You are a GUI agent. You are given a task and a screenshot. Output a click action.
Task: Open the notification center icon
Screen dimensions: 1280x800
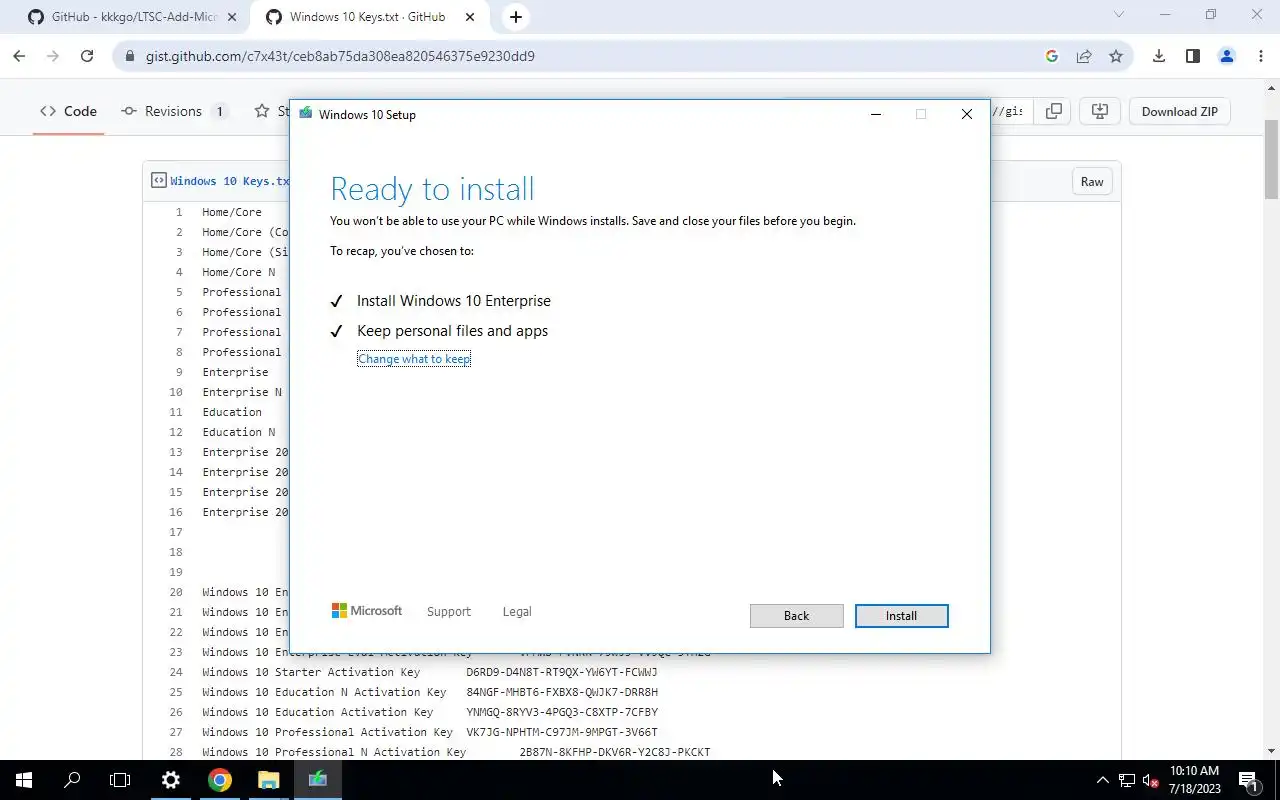click(x=1248, y=780)
